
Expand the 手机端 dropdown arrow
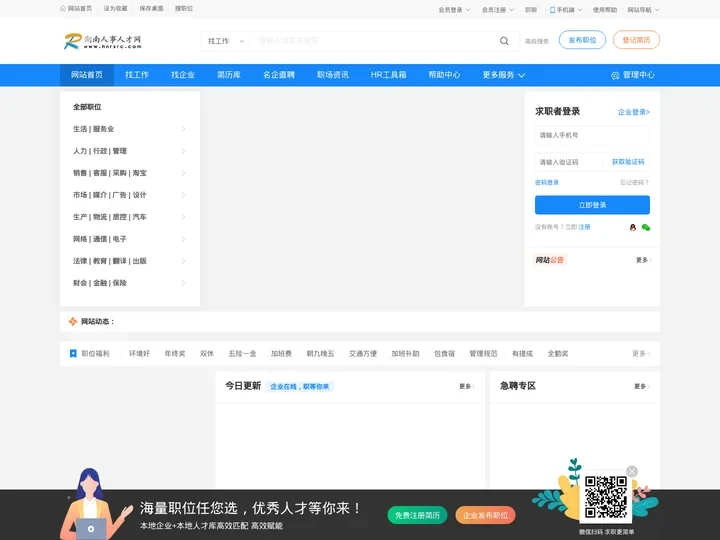(580, 10)
